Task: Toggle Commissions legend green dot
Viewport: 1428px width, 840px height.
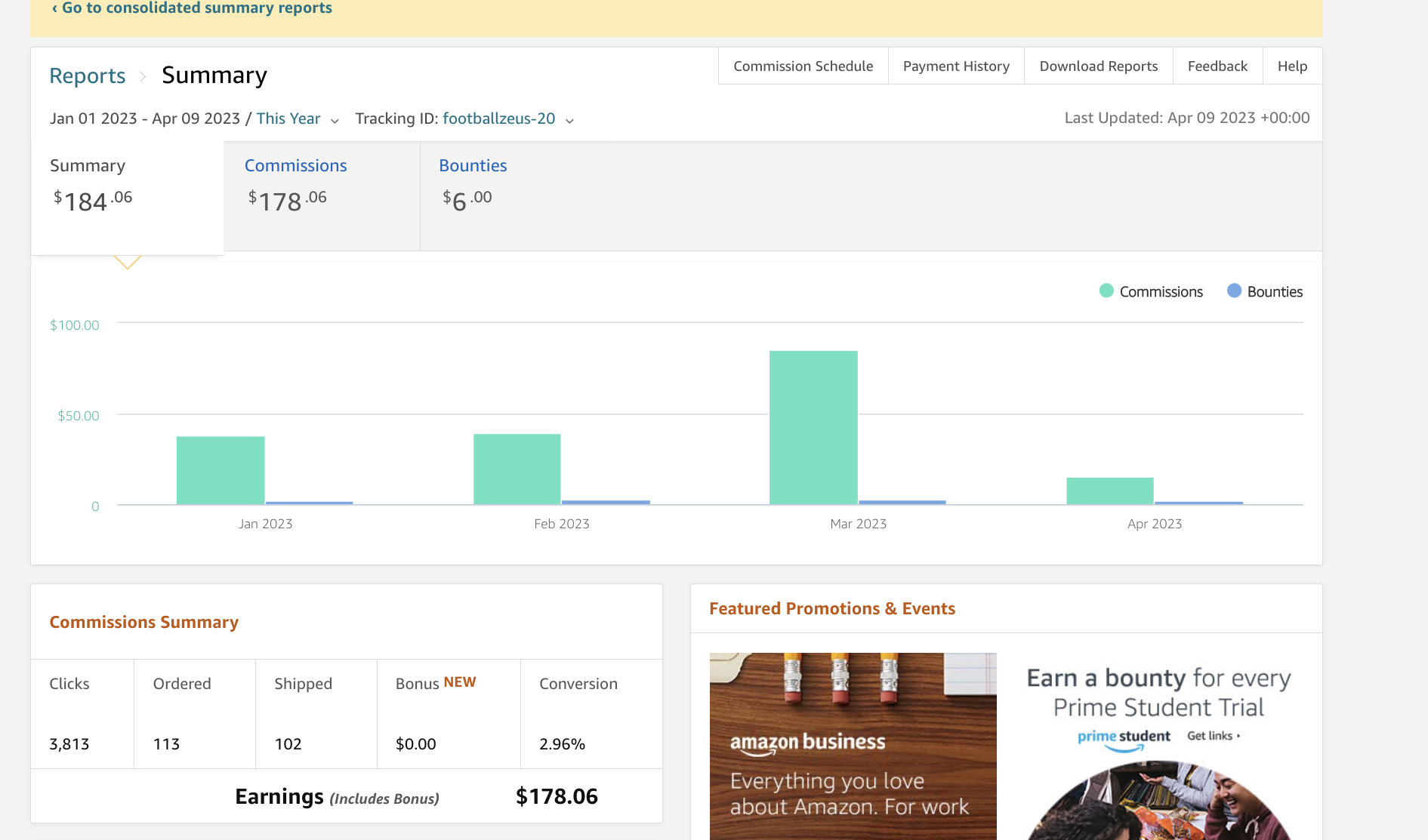Action: point(1106,291)
